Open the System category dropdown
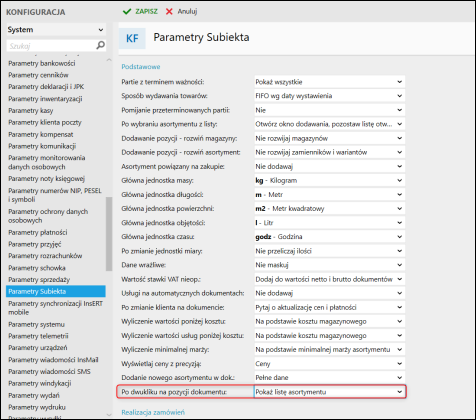 (56, 30)
